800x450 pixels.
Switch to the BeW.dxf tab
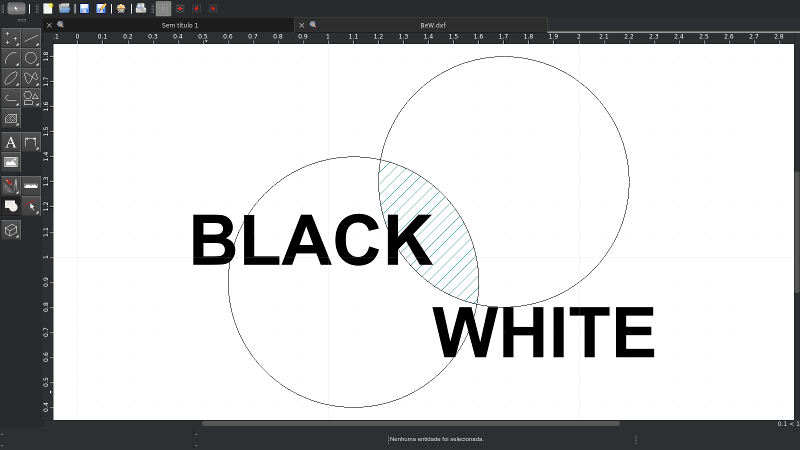click(x=433, y=24)
